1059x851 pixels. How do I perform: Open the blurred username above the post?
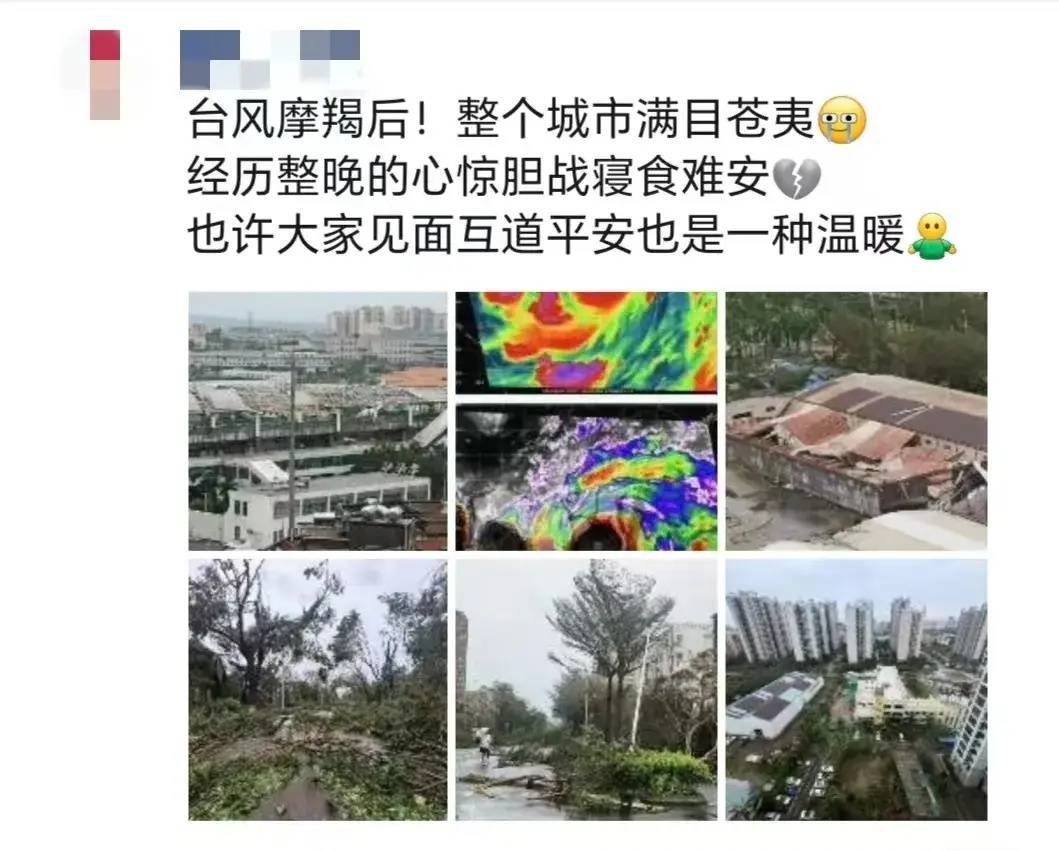coord(270,59)
